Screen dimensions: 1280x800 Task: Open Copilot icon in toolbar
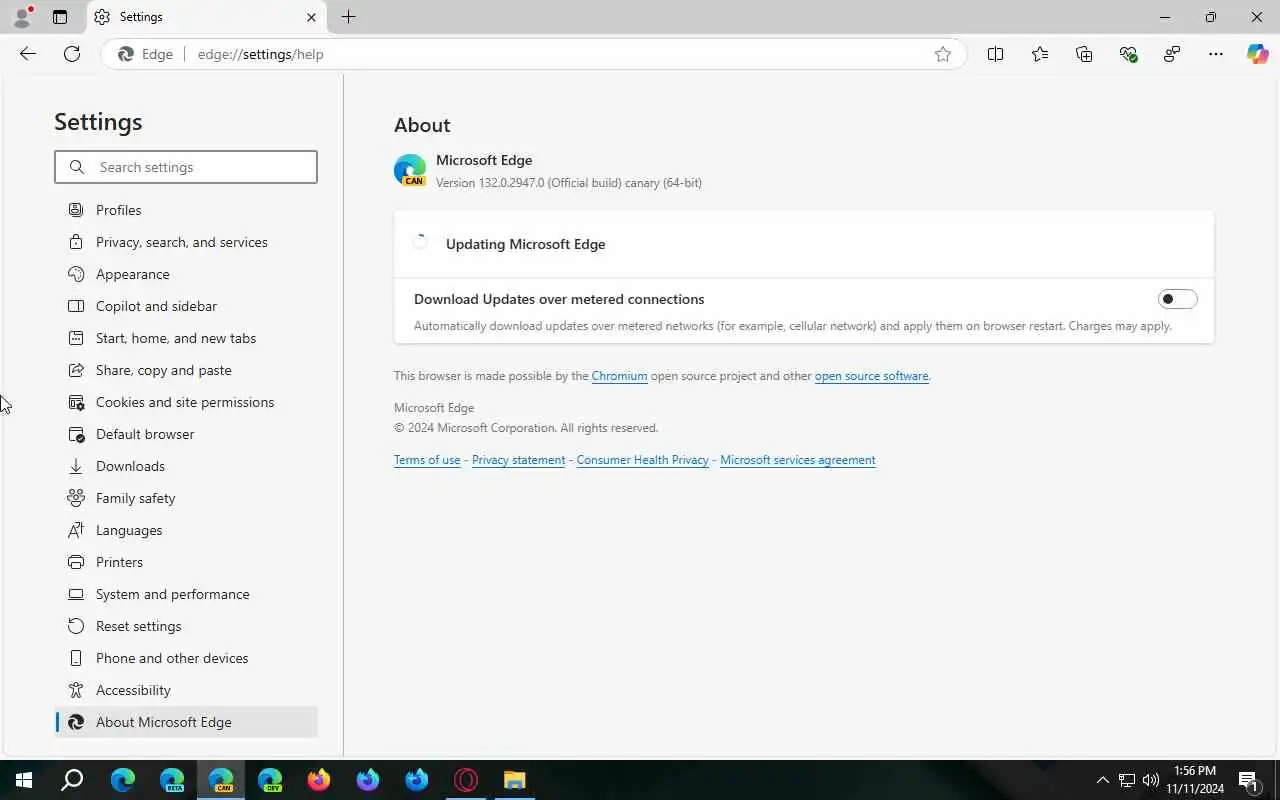[x=1257, y=54]
